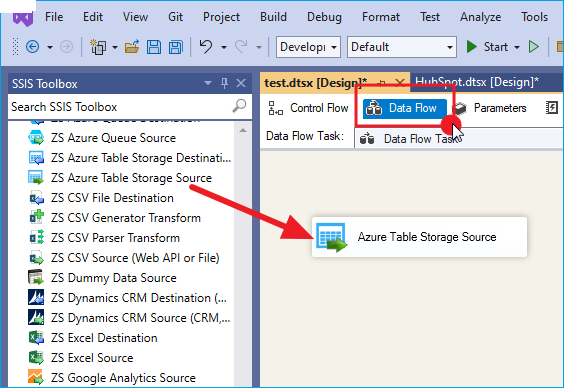Click the New Project toolbar icon

98,47
